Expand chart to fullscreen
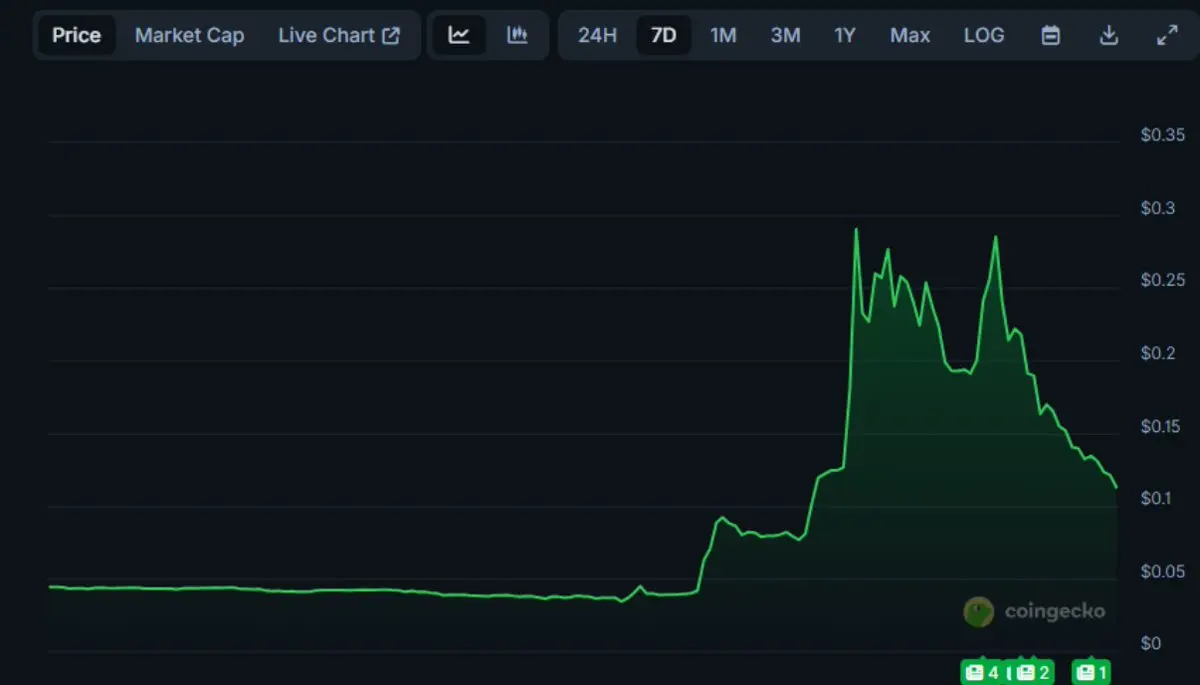Screen dimensions: 1200x685 pos(1166,35)
